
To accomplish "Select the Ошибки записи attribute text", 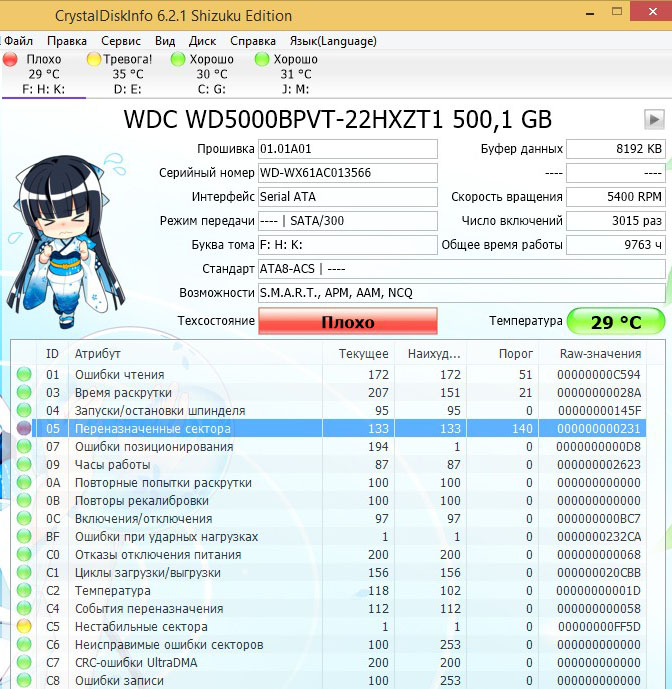I will click(x=119, y=681).
